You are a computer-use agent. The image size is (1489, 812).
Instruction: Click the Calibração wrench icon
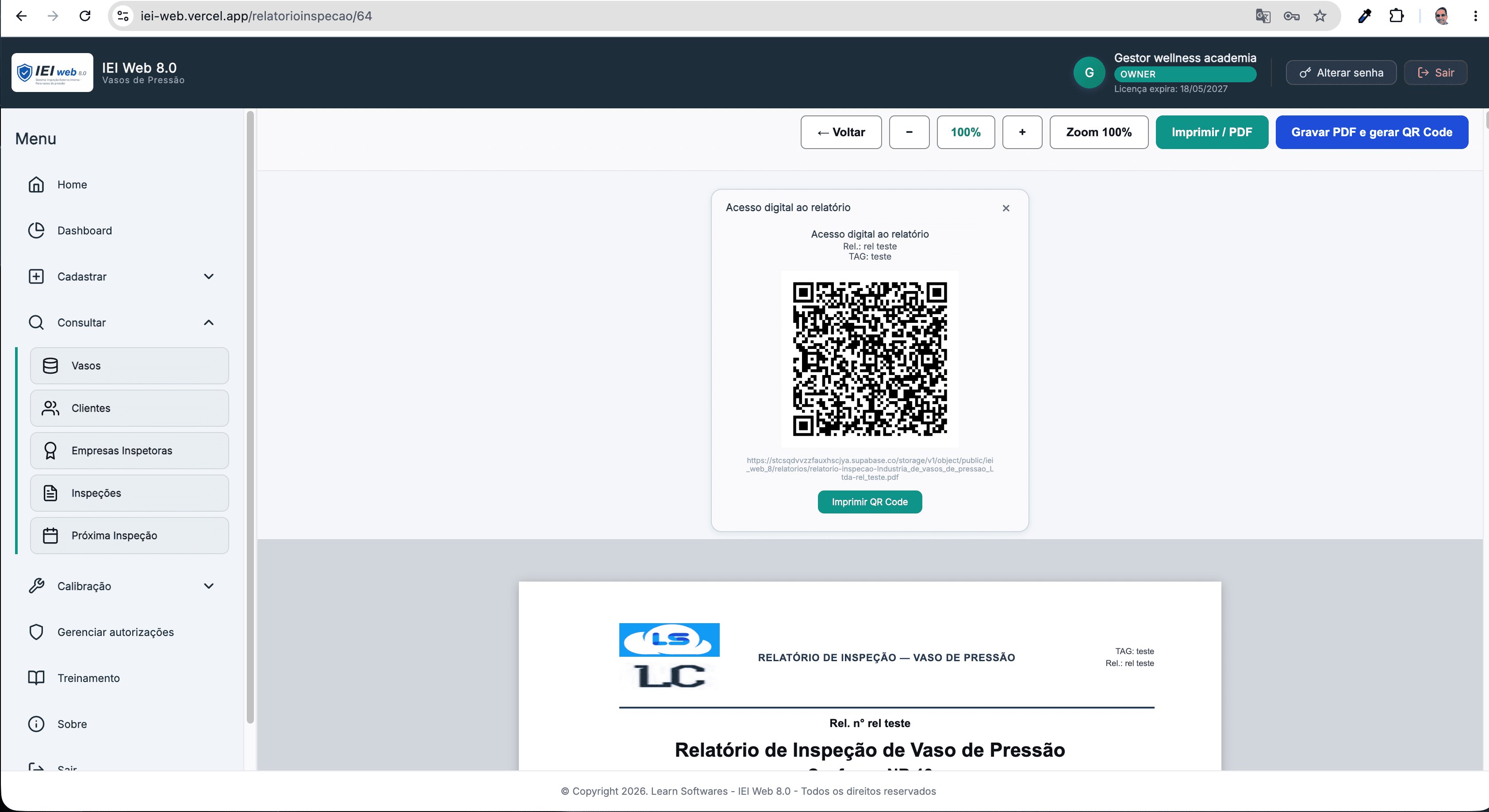(36, 586)
